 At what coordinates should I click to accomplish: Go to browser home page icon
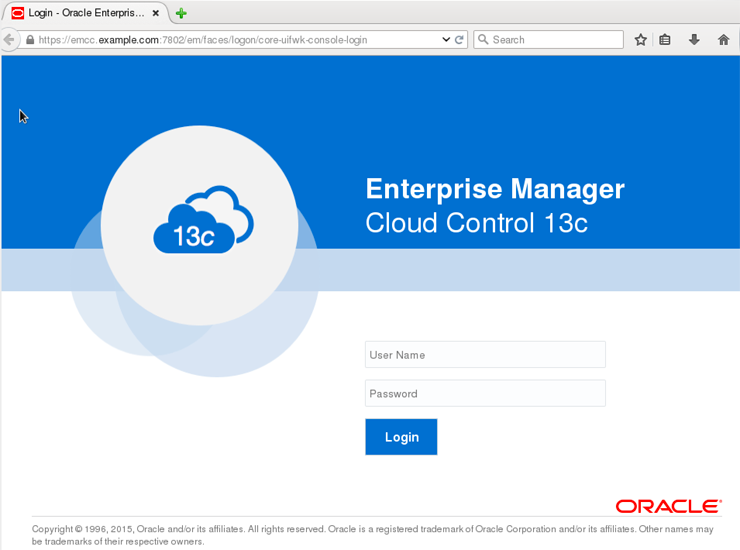click(723, 40)
